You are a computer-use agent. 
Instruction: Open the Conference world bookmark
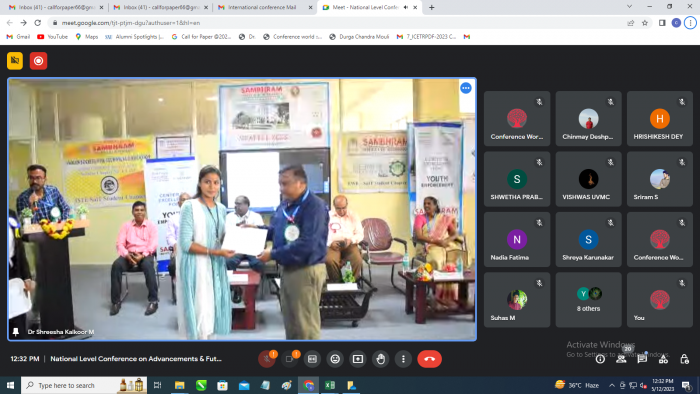(x=292, y=37)
